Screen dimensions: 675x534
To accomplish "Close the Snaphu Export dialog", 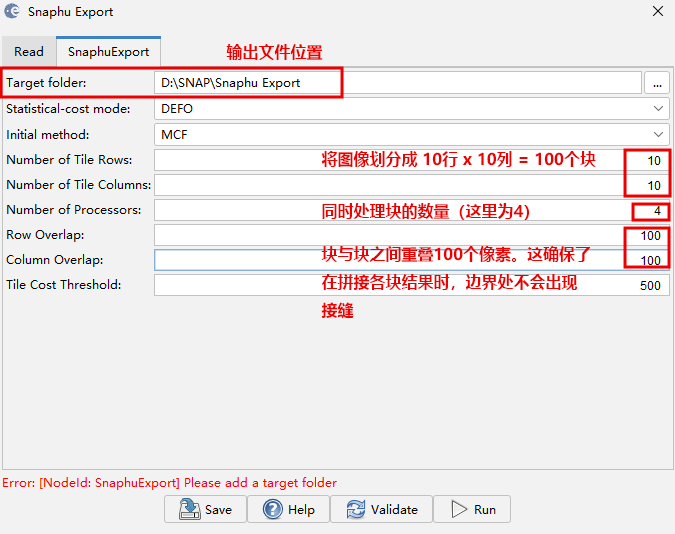I will coord(658,11).
